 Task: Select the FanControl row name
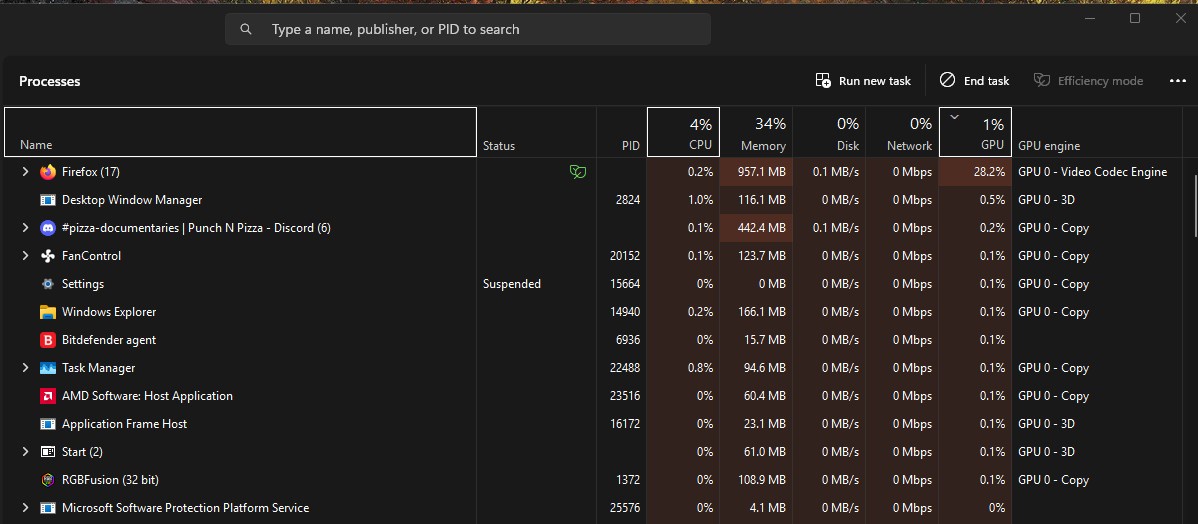(92, 256)
